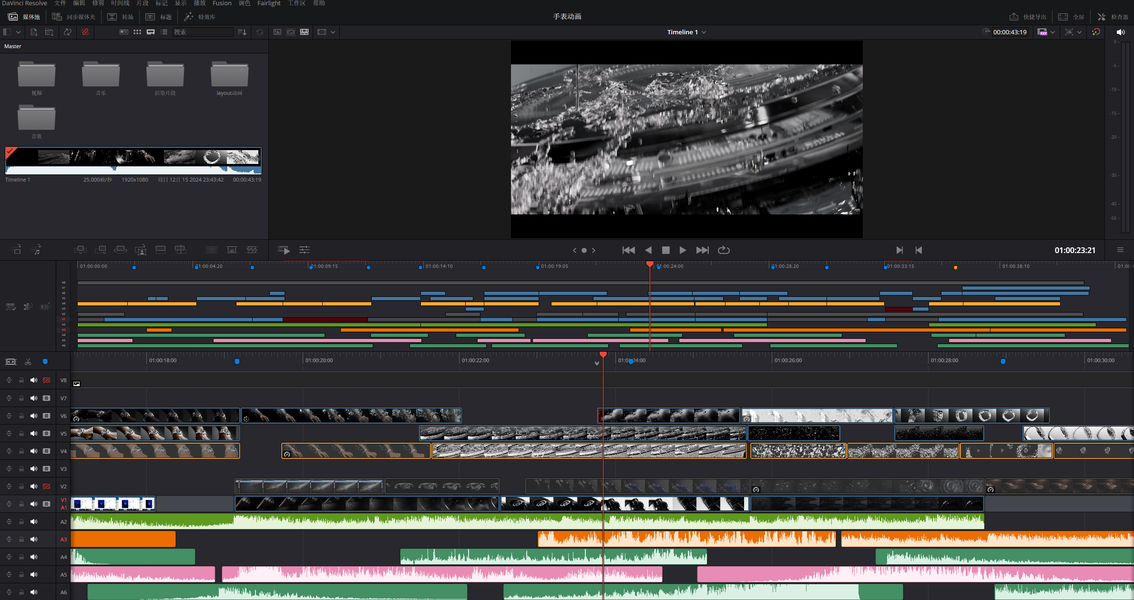Click the Full Screen (全屏) button
Image resolution: width=1134 pixels, height=600 pixels.
(x=1072, y=17)
